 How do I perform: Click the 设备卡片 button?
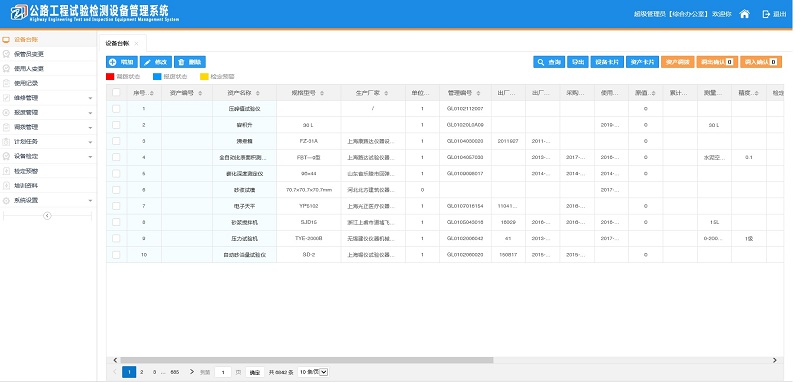(607, 62)
